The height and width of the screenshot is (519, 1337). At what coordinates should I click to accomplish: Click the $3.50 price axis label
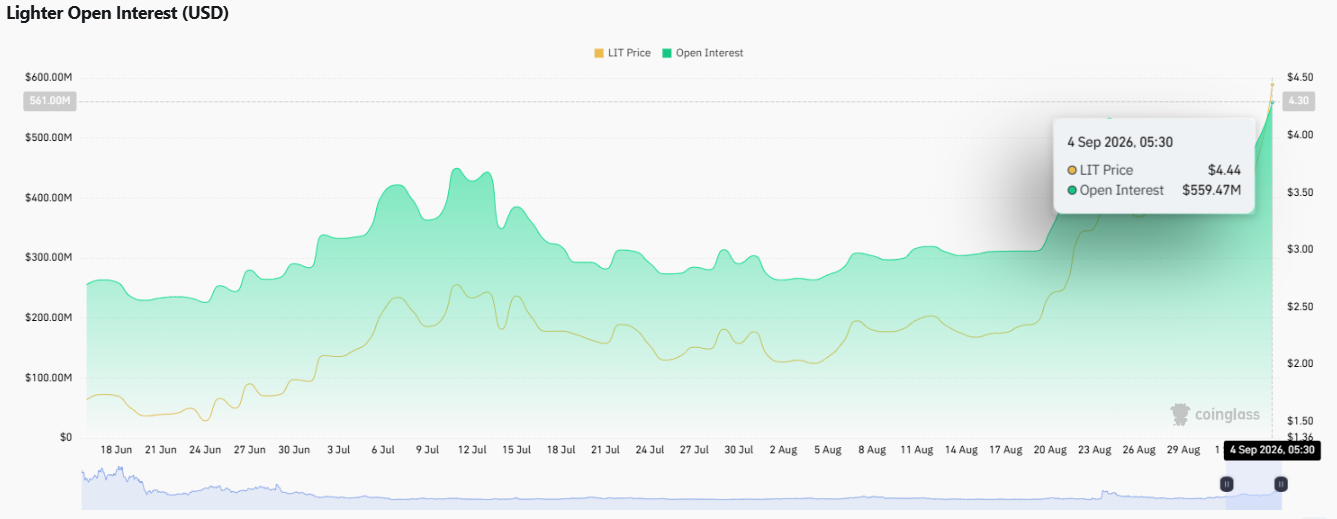pyautogui.click(x=1300, y=191)
